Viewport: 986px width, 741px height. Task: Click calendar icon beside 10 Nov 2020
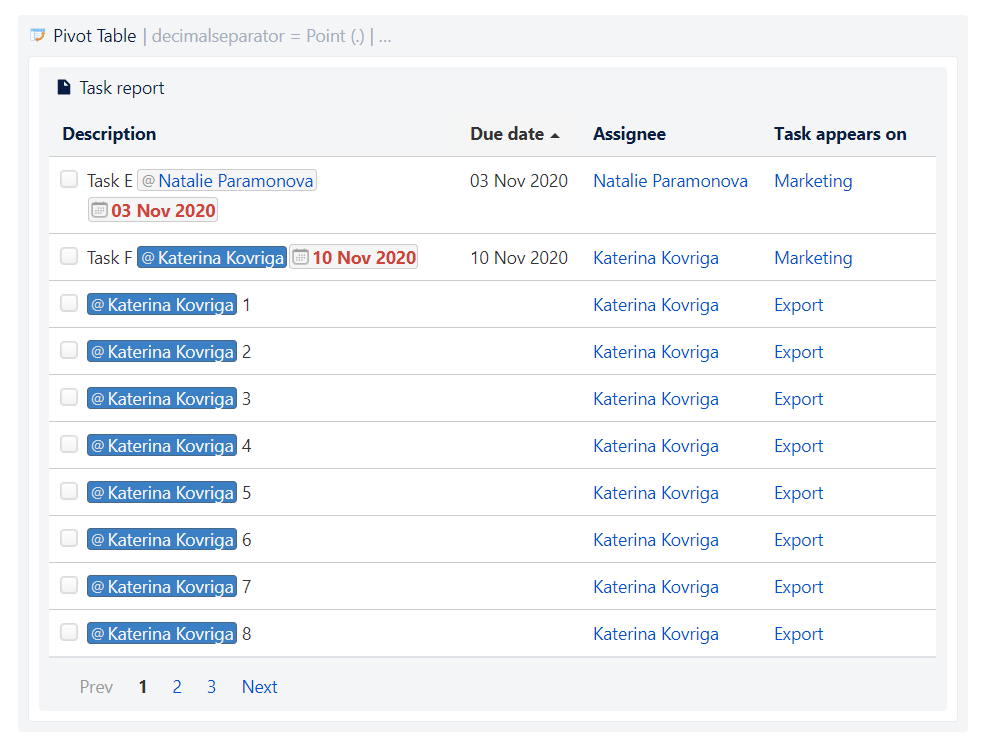tap(300, 258)
